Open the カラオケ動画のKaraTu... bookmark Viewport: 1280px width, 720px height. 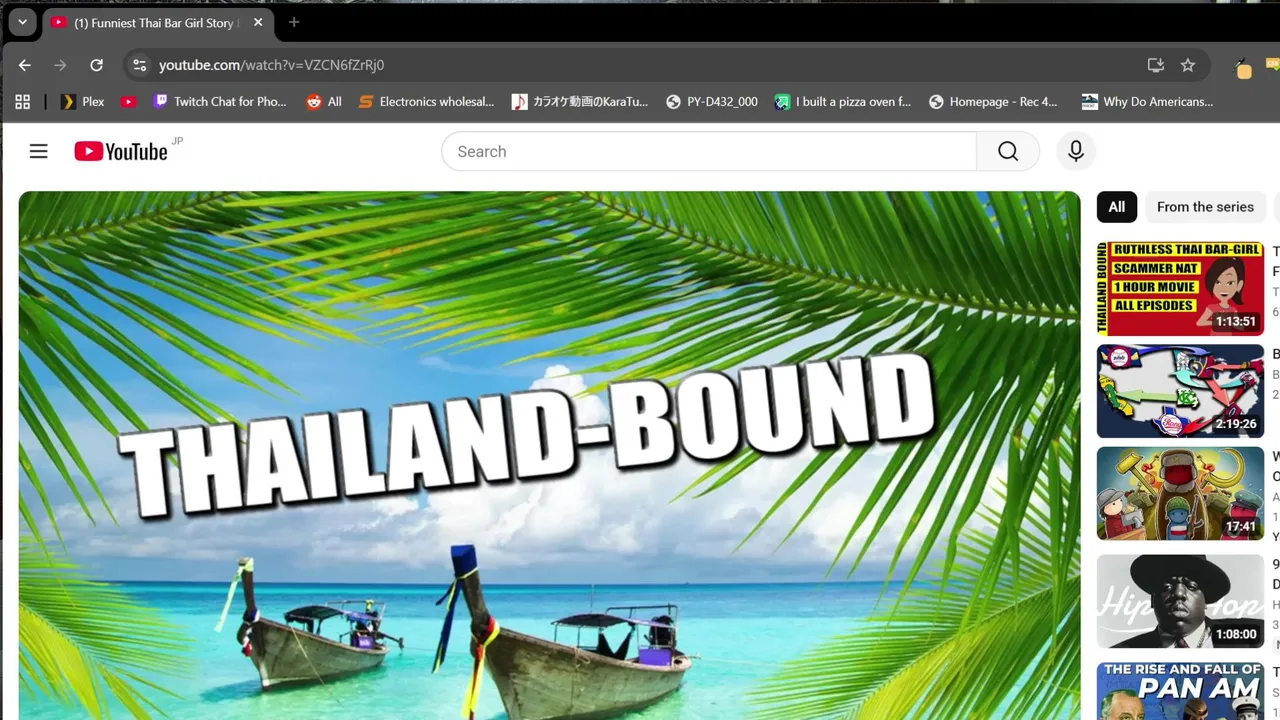580,101
